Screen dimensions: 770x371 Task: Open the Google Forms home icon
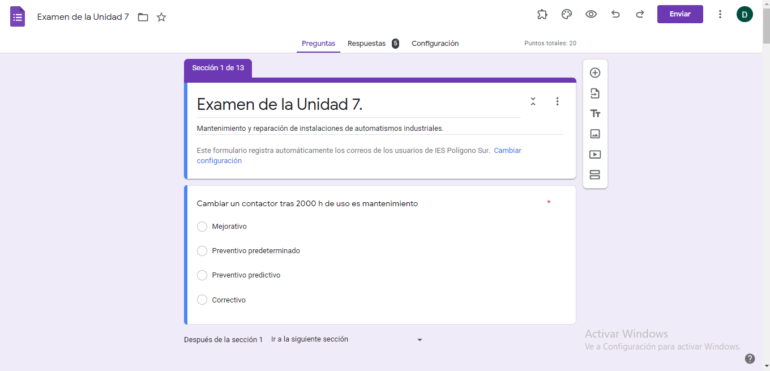pyautogui.click(x=18, y=17)
